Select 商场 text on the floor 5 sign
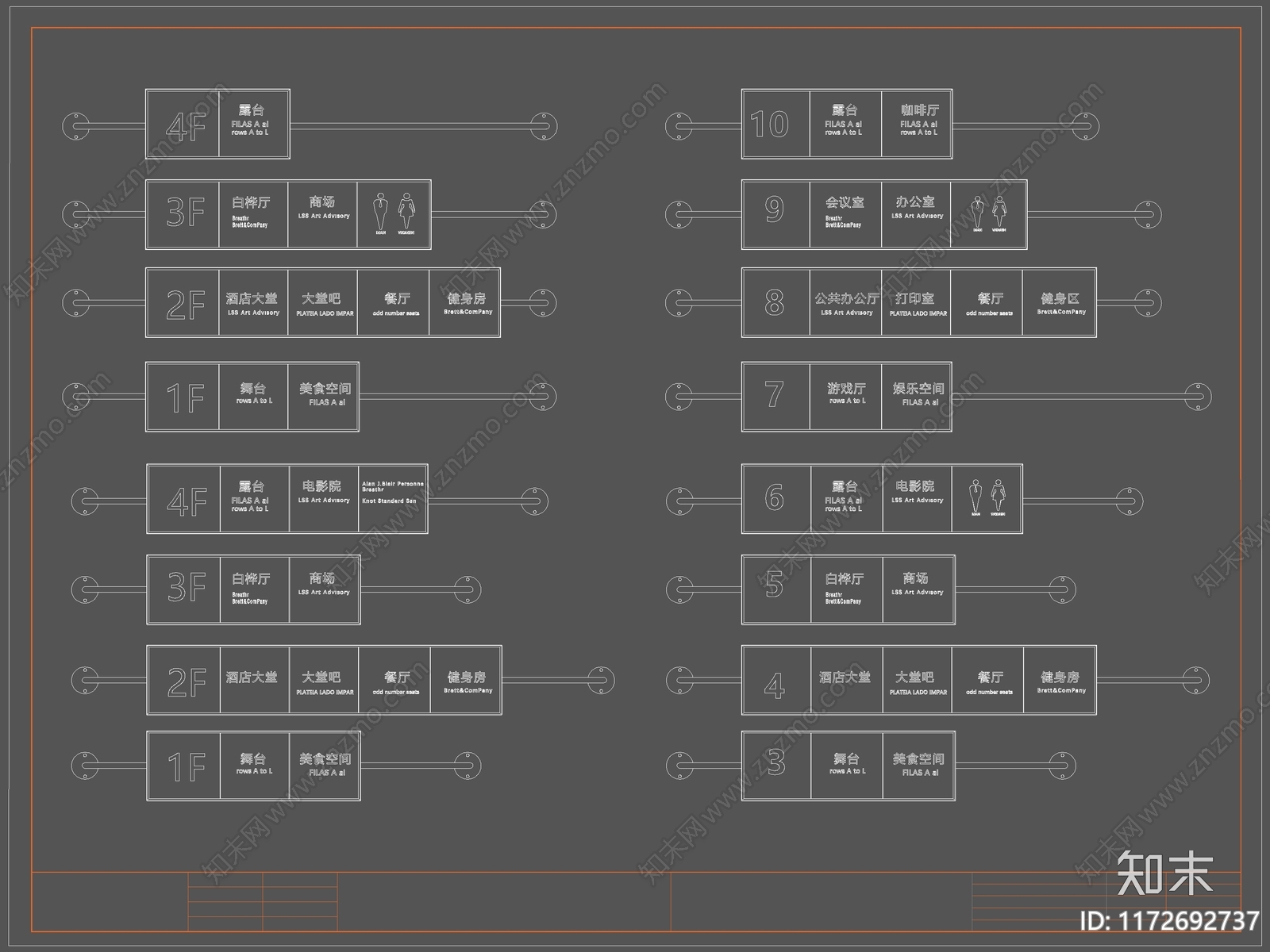The height and width of the screenshot is (952, 1270). point(915,578)
